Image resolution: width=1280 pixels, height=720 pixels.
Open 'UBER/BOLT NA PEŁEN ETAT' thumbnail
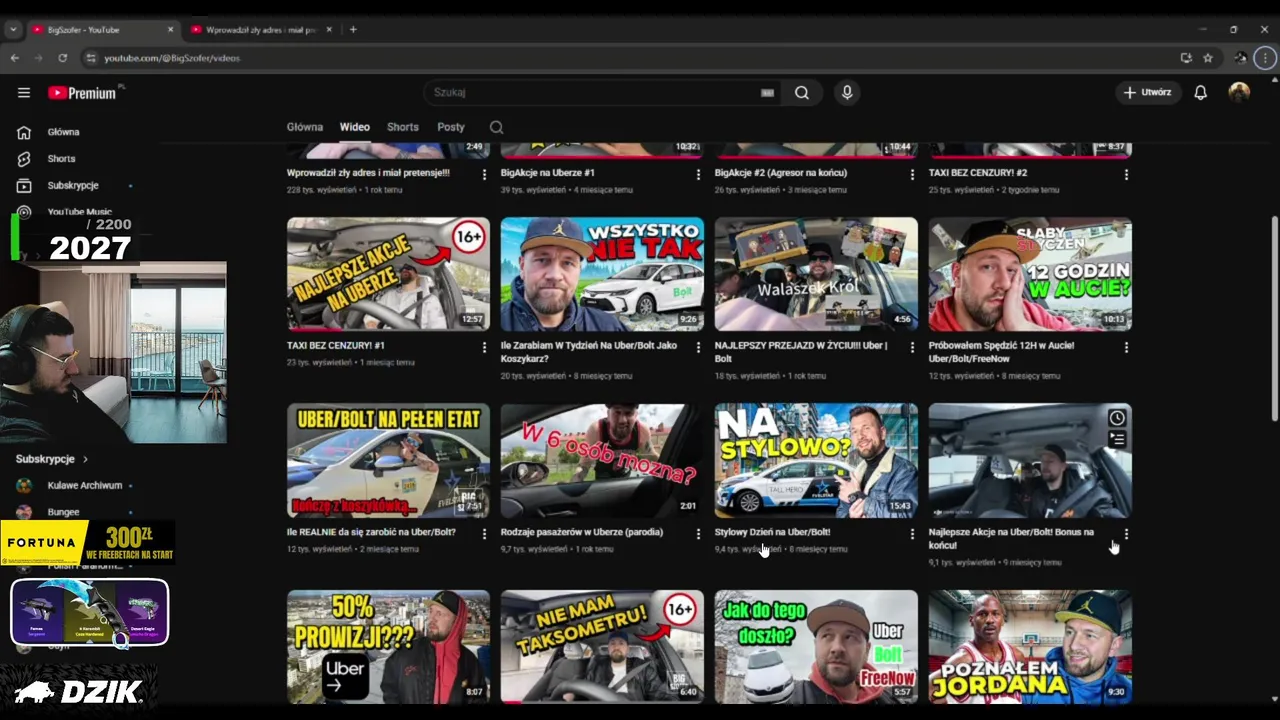(x=388, y=460)
